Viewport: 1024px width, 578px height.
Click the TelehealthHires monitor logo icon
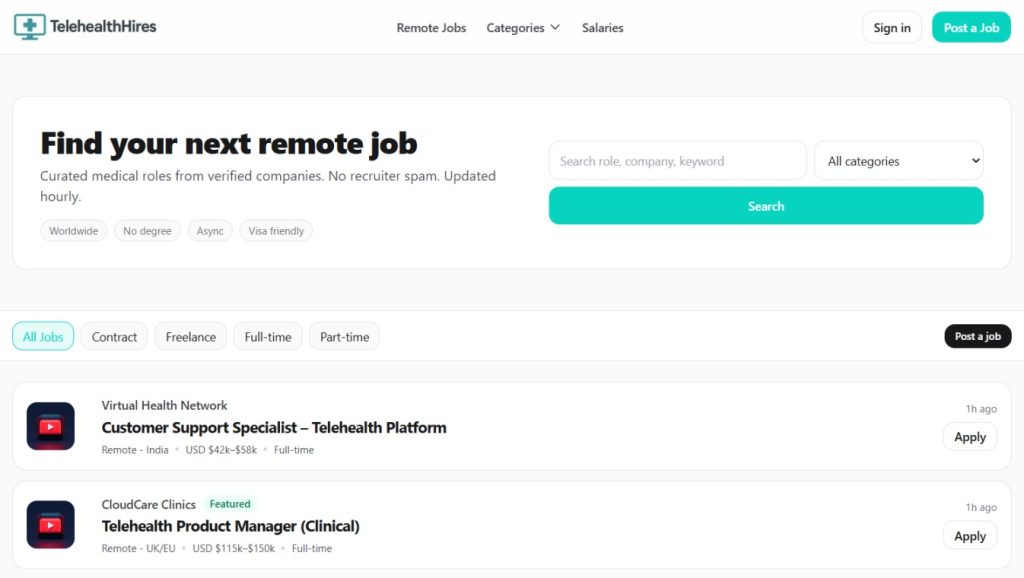tap(29, 27)
